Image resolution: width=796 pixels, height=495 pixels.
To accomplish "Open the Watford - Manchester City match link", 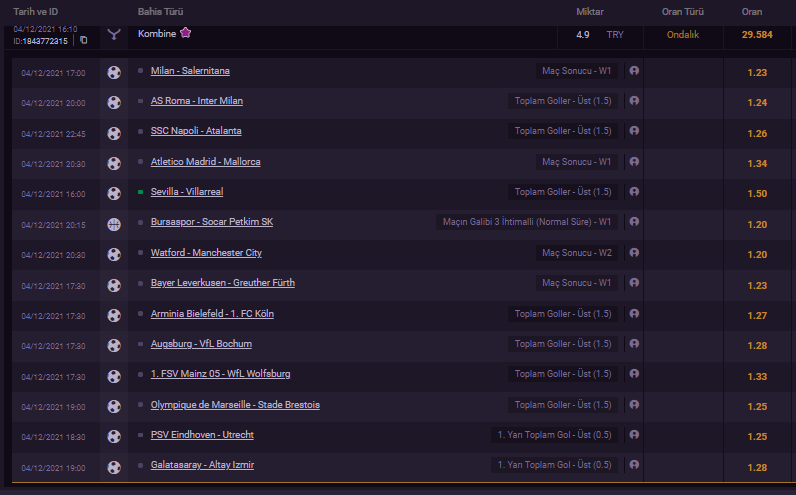I will 206,252.
